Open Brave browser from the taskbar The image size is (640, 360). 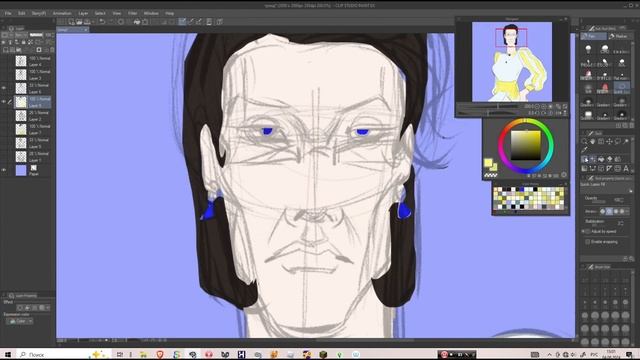160,354
